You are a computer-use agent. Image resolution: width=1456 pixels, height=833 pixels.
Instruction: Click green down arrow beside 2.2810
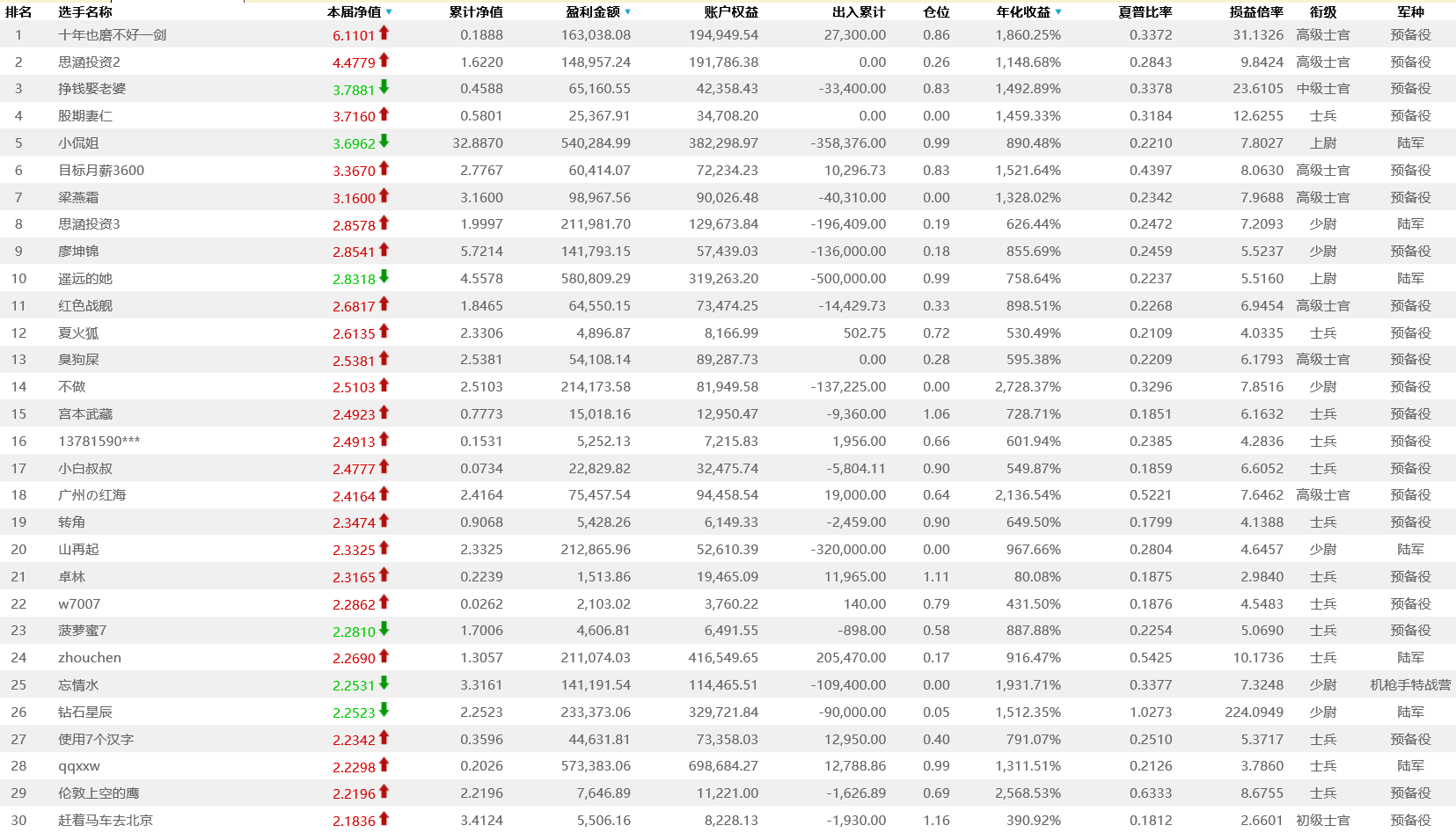[384, 630]
